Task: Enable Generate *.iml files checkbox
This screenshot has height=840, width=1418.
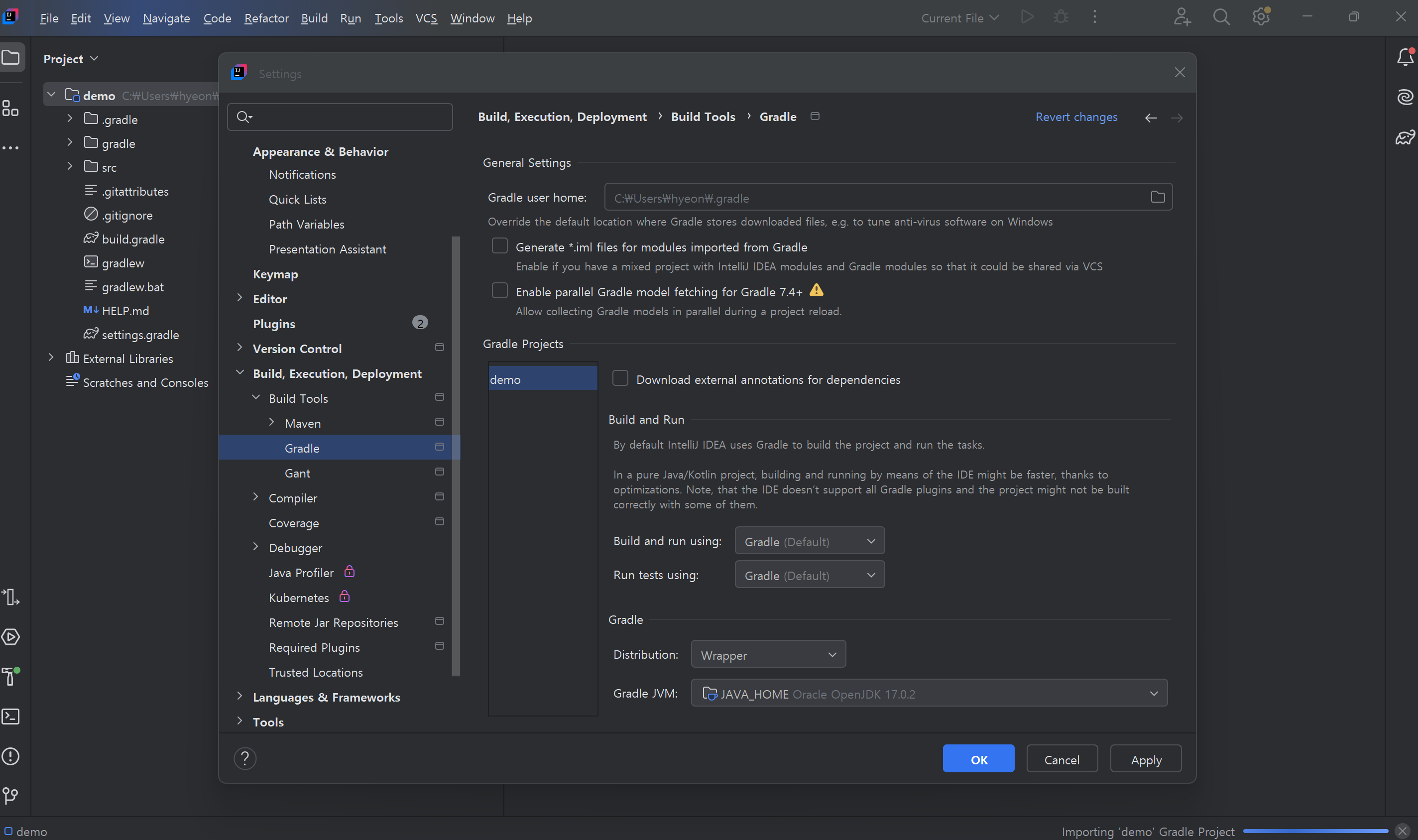Action: click(500, 245)
